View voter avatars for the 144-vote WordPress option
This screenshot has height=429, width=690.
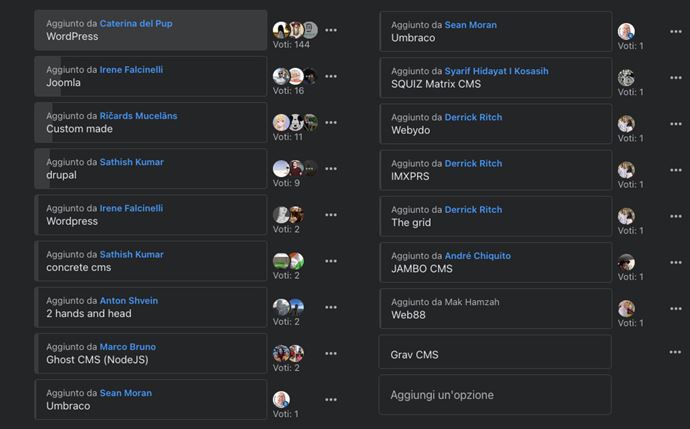tap(295, 30)
